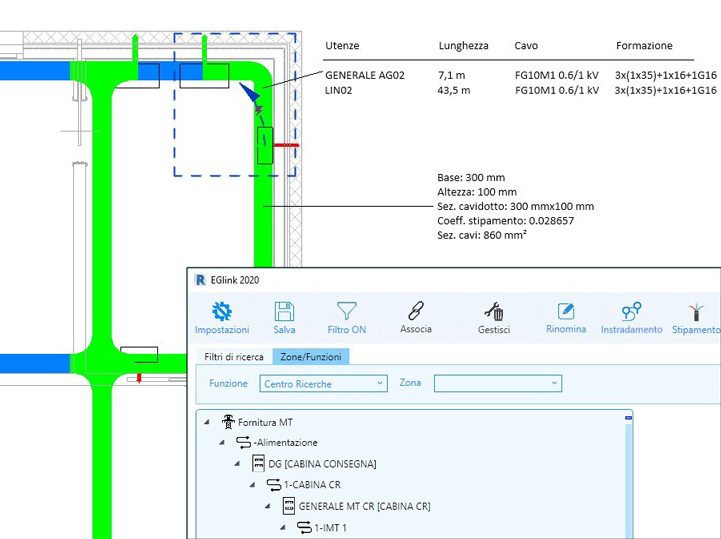
Task: Click the Associa chain link icon
Action: pyautogui.click(x=416, y=311)
